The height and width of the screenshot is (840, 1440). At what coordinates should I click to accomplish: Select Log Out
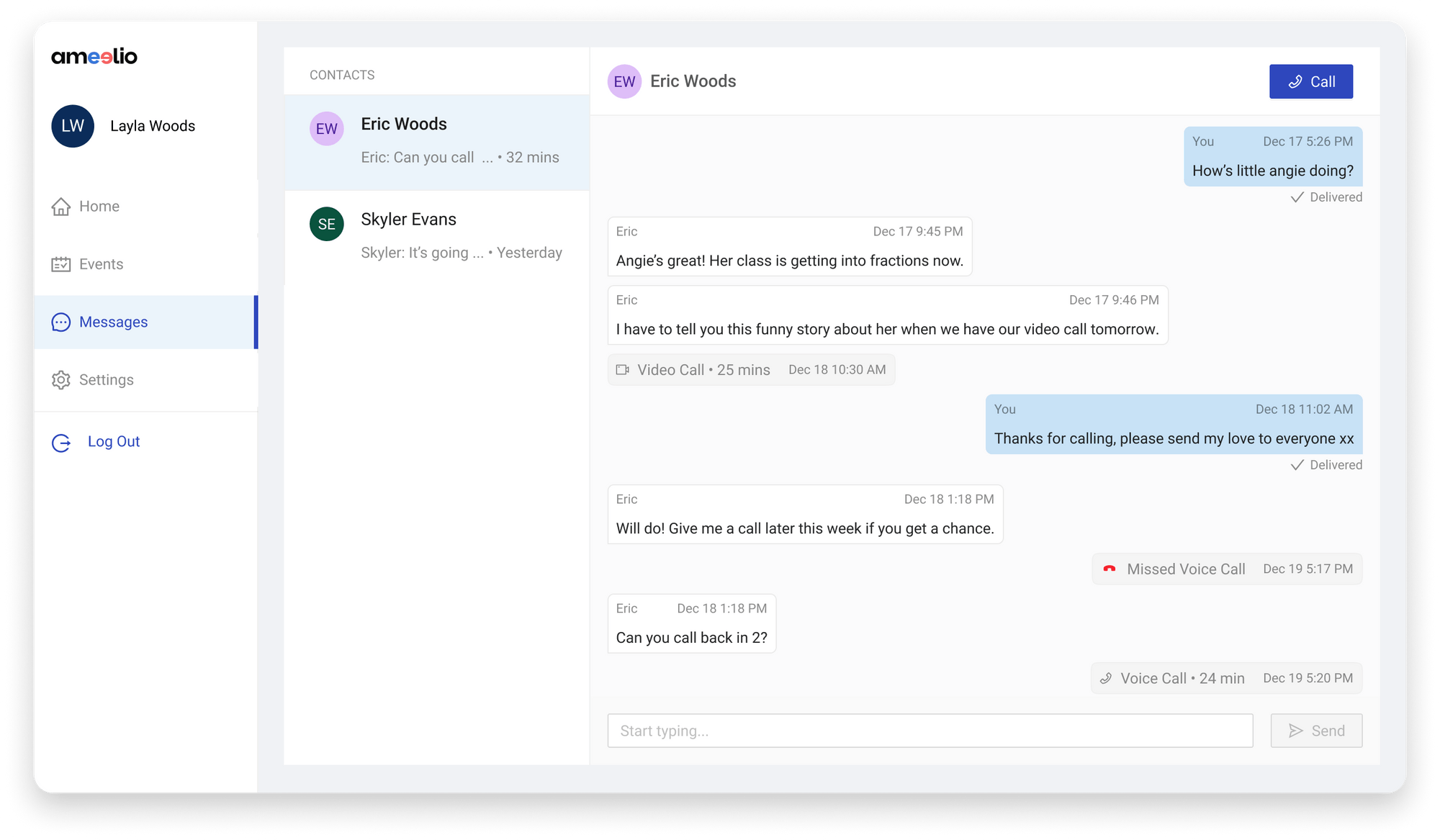tap(113, 441)
